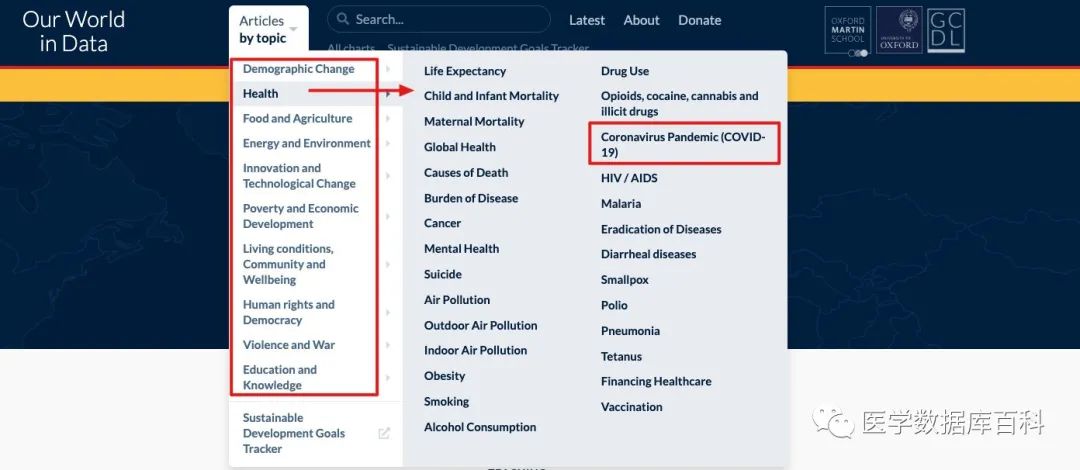Open Diarrheal diseases article

pyautogui.click(x=648, y=254)
